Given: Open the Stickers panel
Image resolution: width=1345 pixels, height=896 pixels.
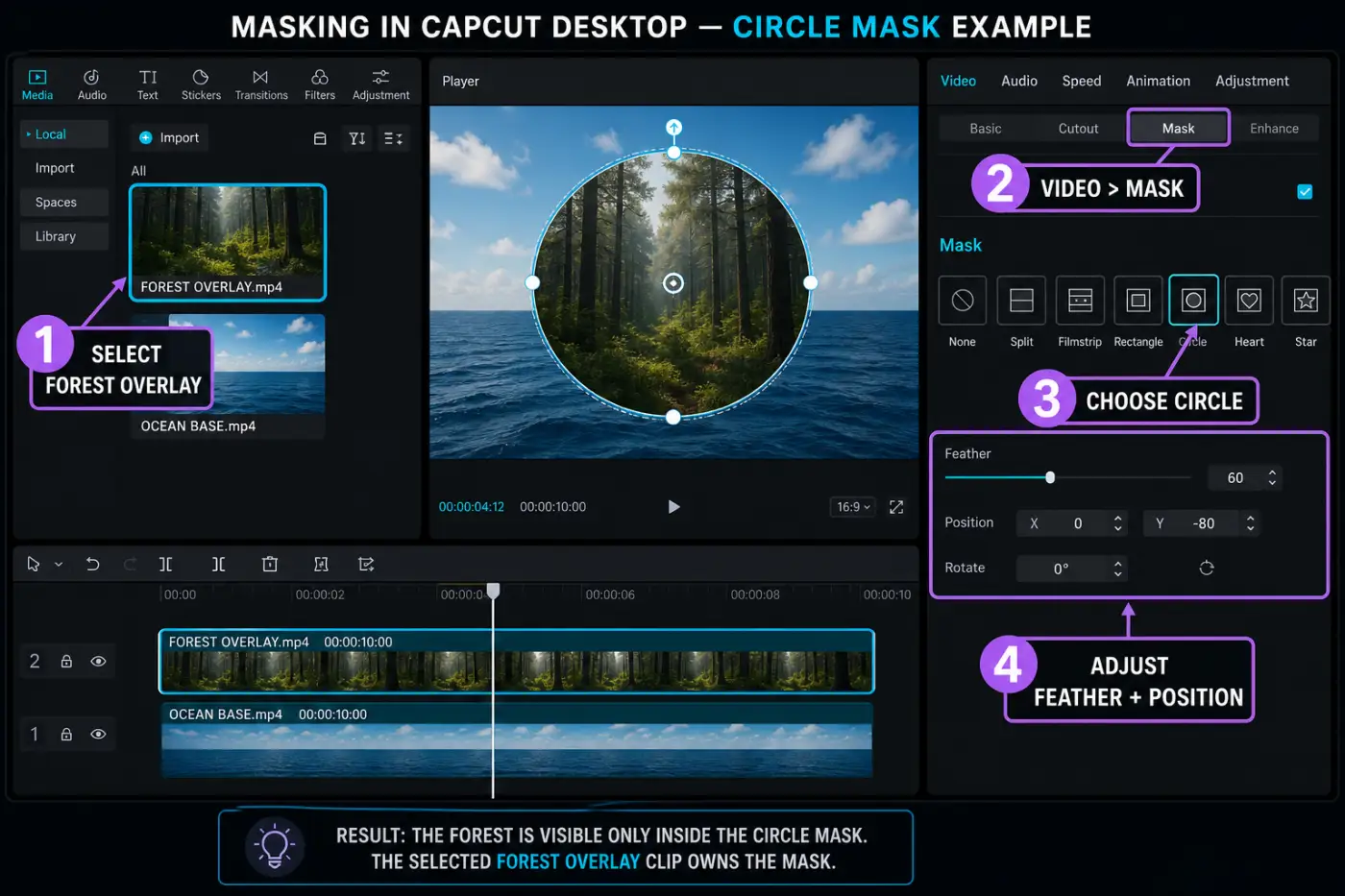Looking at the screenshot, I should tap(201, 85).
